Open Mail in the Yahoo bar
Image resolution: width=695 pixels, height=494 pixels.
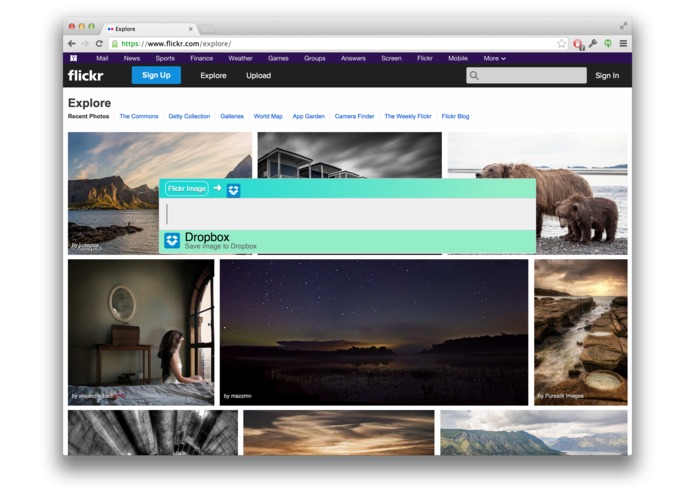click(x=102, y=58)
